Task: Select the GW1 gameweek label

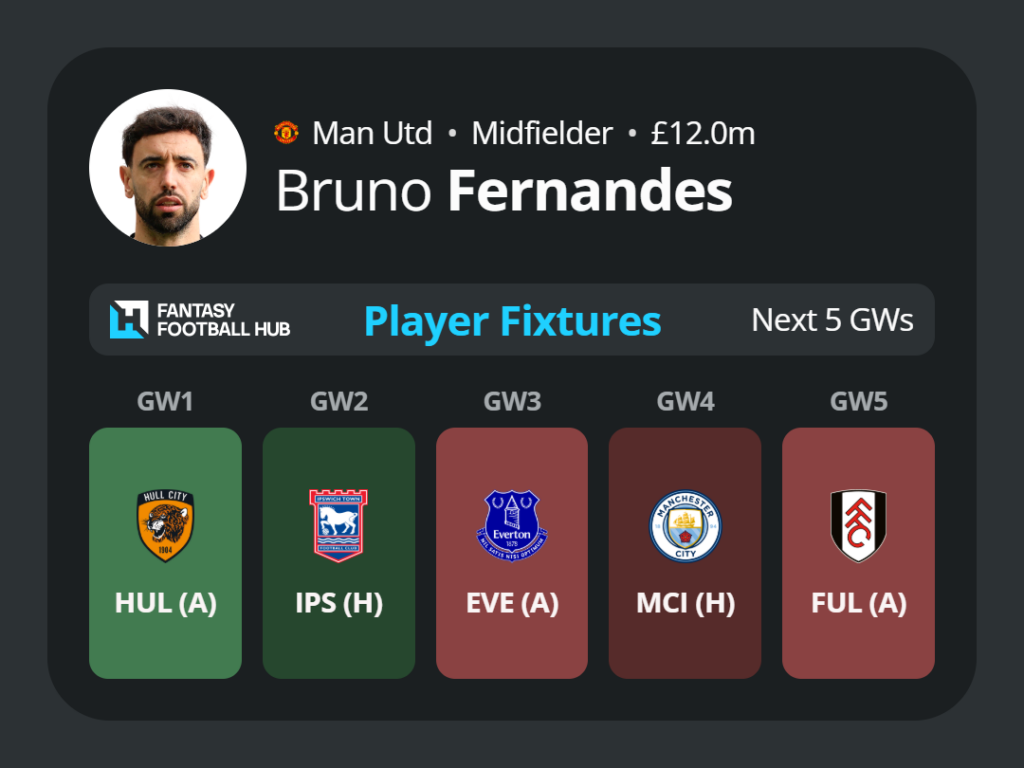Action: (x=165, y=401)
